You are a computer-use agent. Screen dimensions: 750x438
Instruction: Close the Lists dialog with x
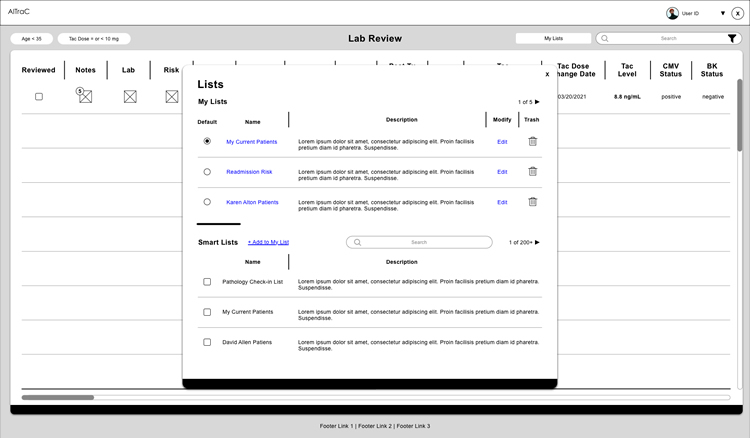pyautogui.click(x=547, y=74)
